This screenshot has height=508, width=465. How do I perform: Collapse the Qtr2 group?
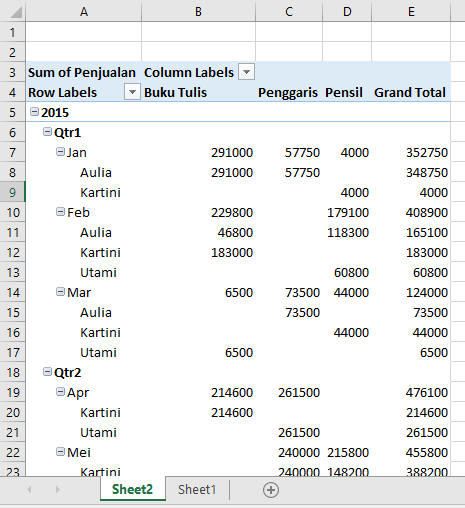coord(47,372)
